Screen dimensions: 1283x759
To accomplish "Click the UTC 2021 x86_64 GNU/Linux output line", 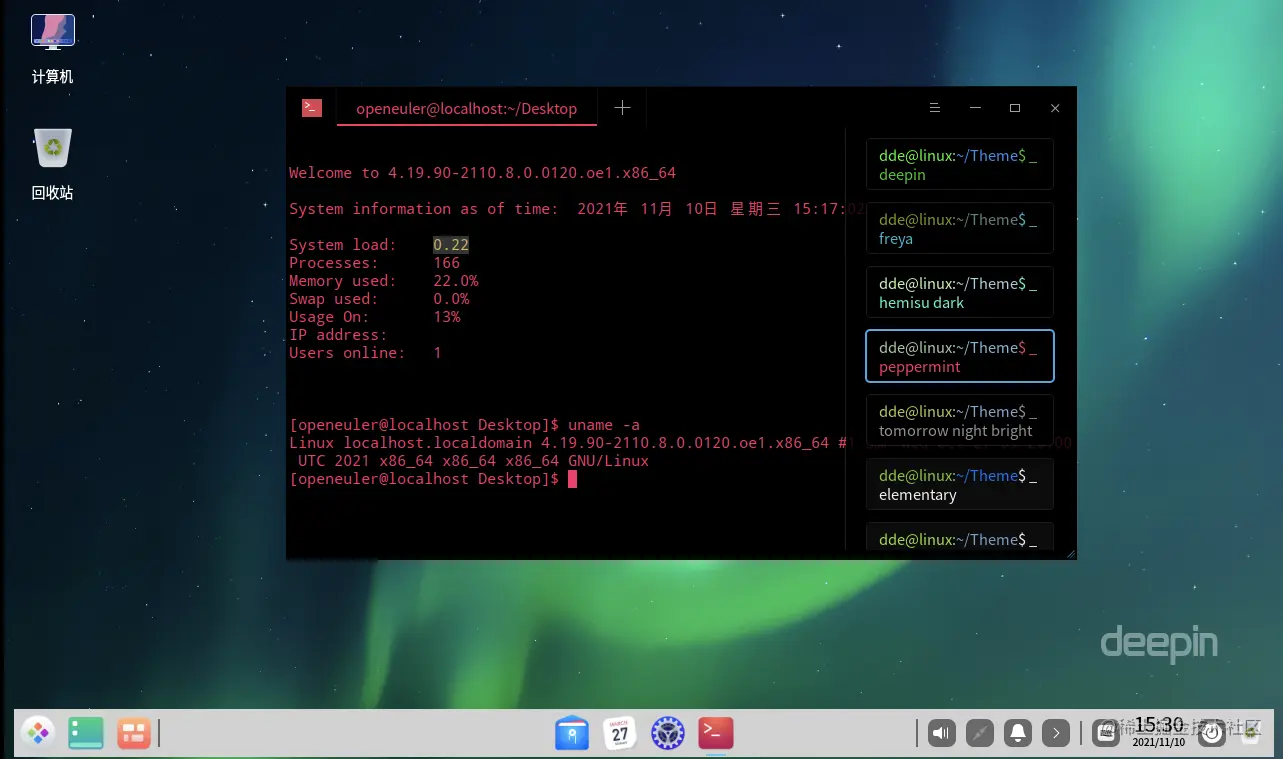I will (473, 461).
